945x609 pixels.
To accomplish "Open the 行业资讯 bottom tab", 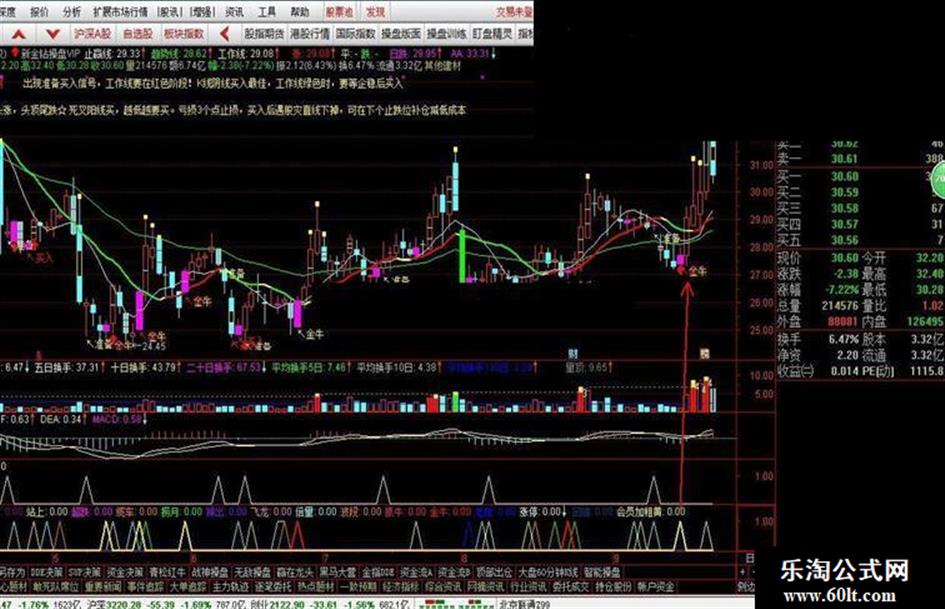I will (529, 586).
